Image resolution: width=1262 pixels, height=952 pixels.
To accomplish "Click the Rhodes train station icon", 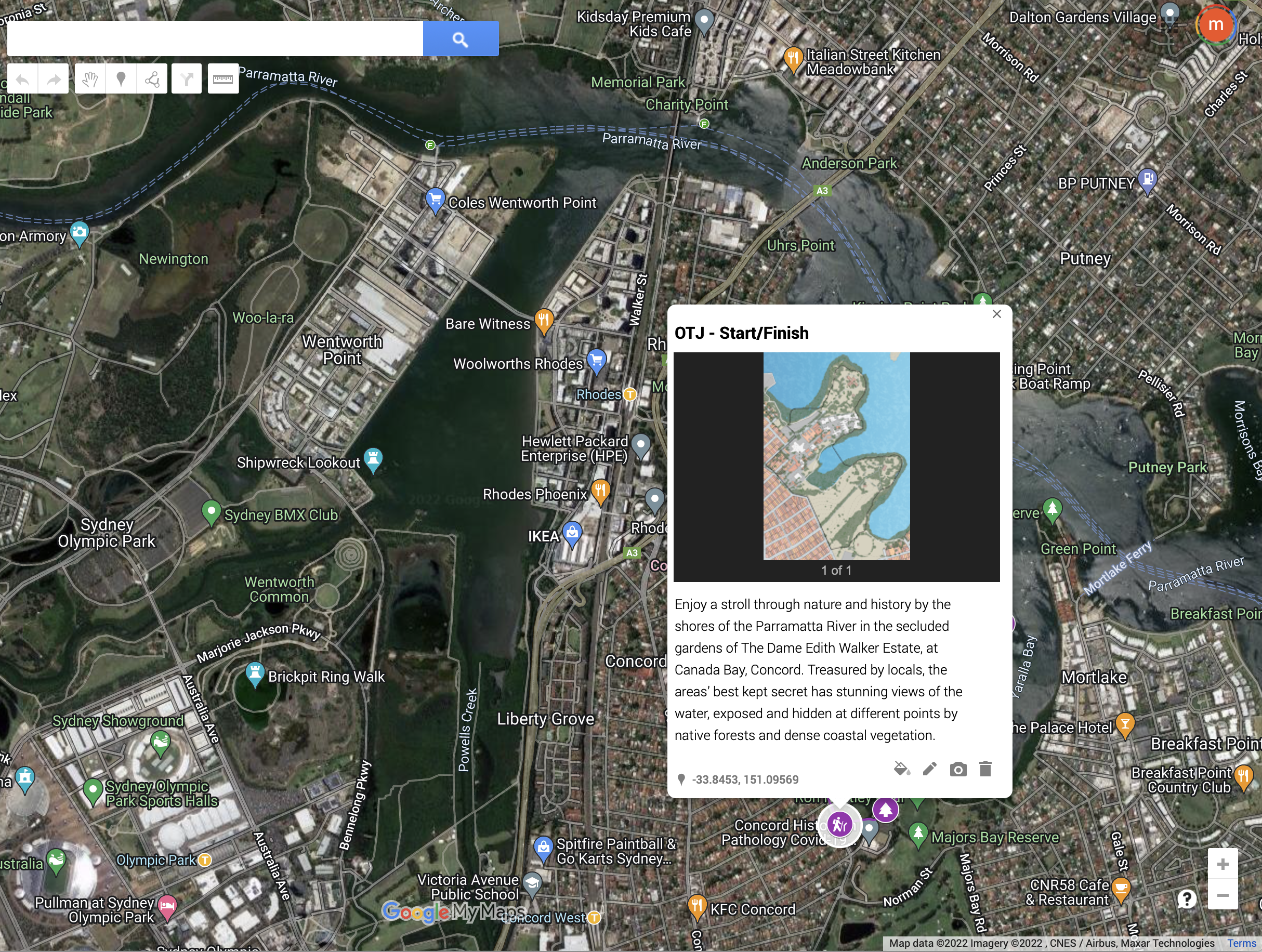I will (x=630, y=394).
